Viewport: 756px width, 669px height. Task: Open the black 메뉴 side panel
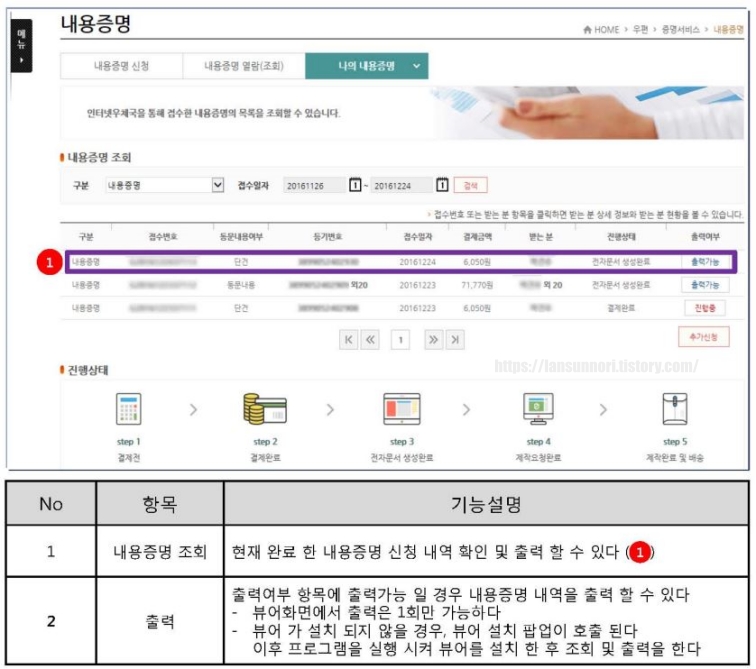(x=21, y=46)
